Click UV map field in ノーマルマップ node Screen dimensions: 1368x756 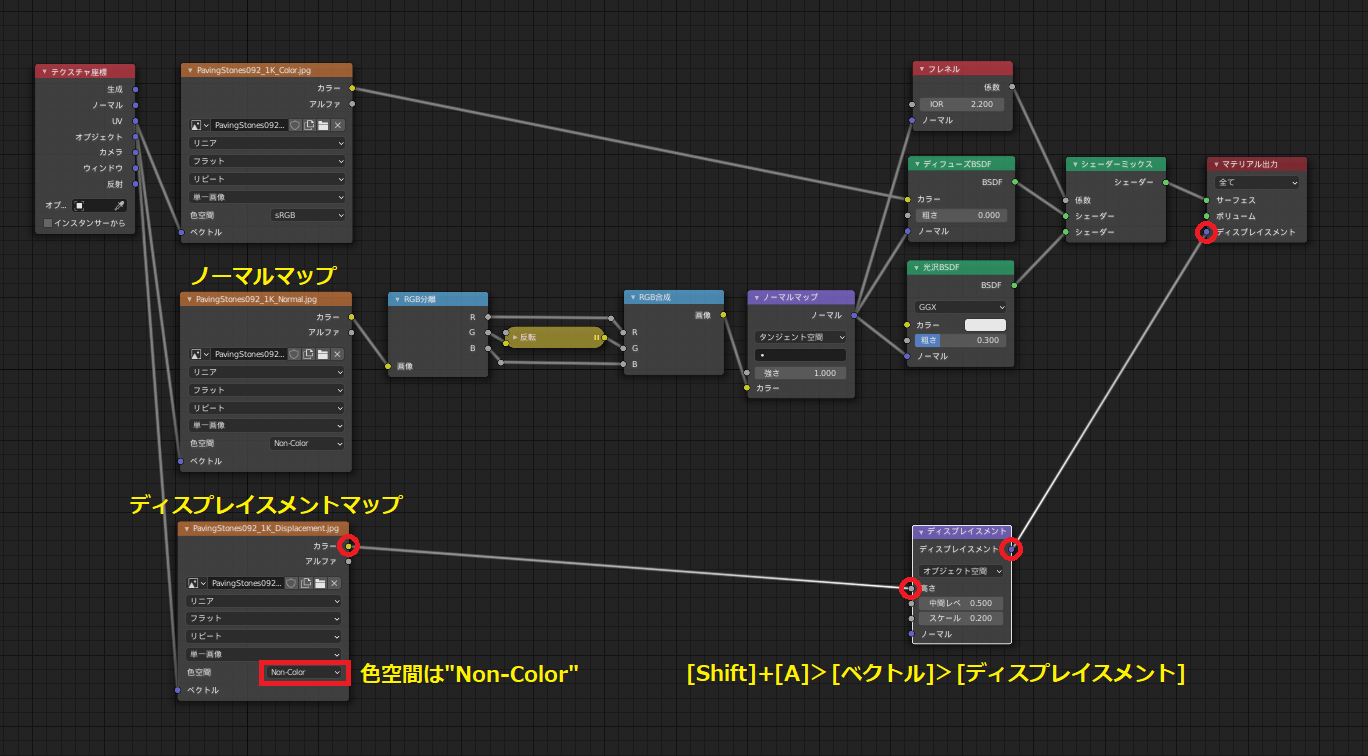pos(801,355)
